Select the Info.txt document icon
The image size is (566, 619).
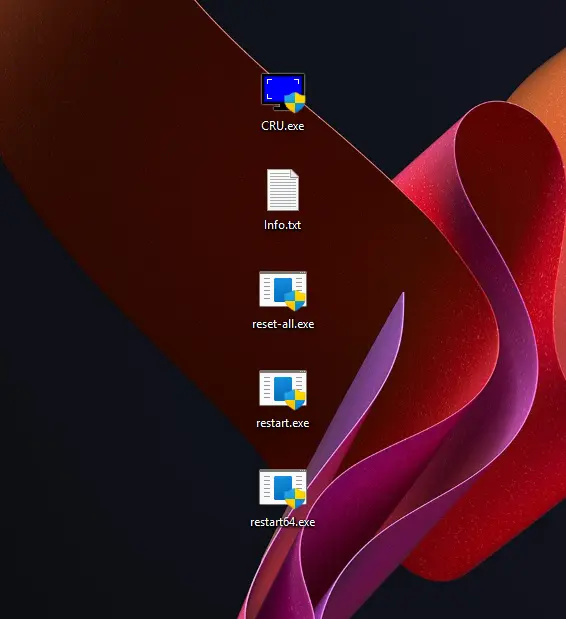(283, 190)
